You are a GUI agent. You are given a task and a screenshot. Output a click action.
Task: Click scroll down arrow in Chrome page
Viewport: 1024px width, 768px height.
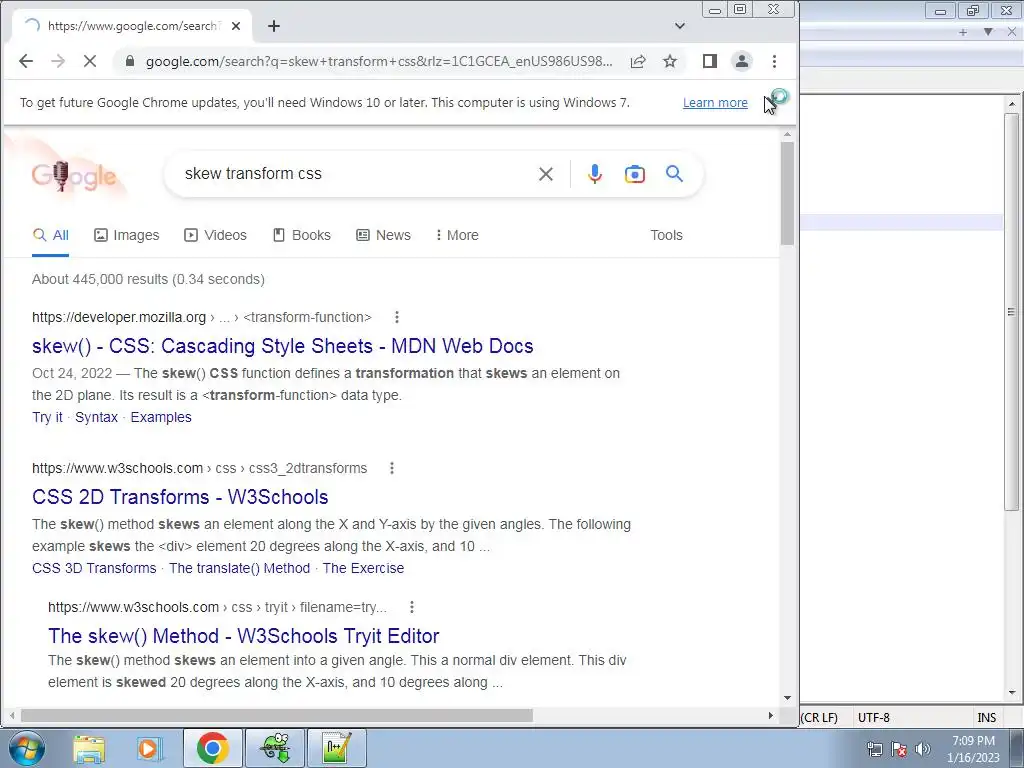[788, 698]
